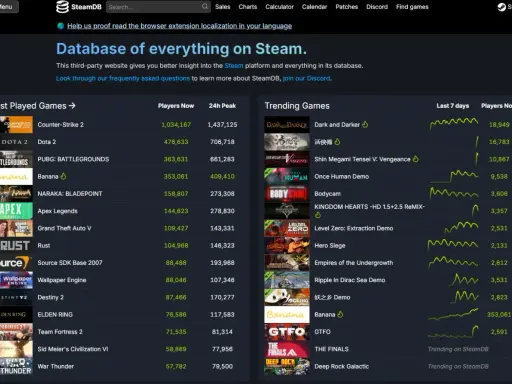
Task: Click the 7-day sparkline for Bodycam
Action: pyautogui.click(x=454, y=193)
